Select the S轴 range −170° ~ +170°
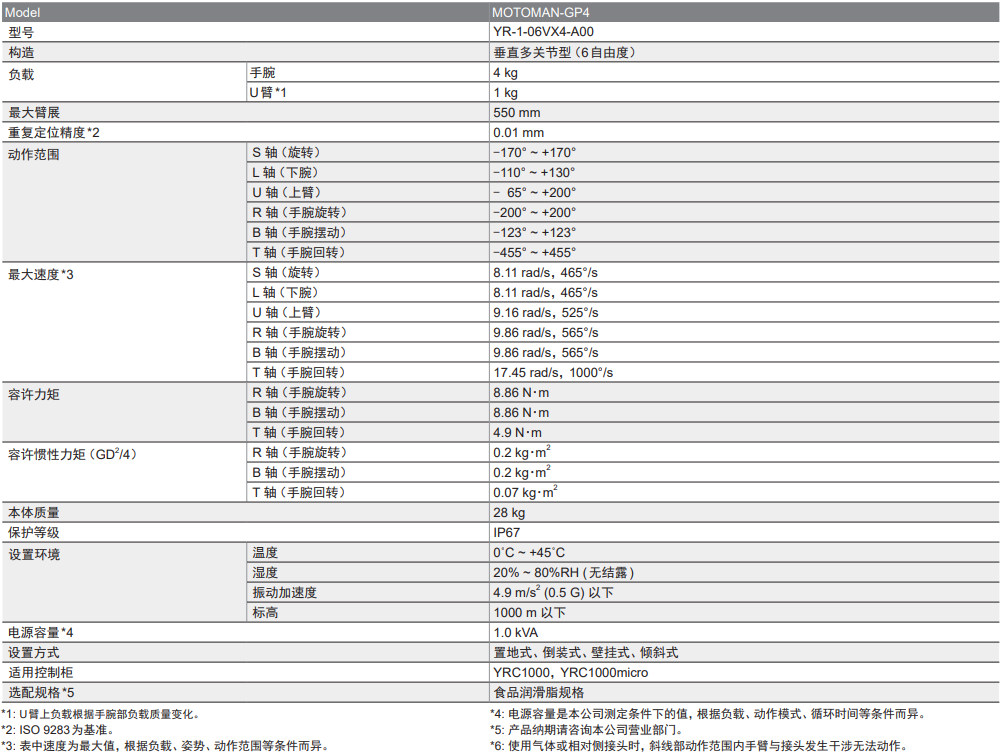Viewport: 1003px width, 753px height. click(534, 153)
